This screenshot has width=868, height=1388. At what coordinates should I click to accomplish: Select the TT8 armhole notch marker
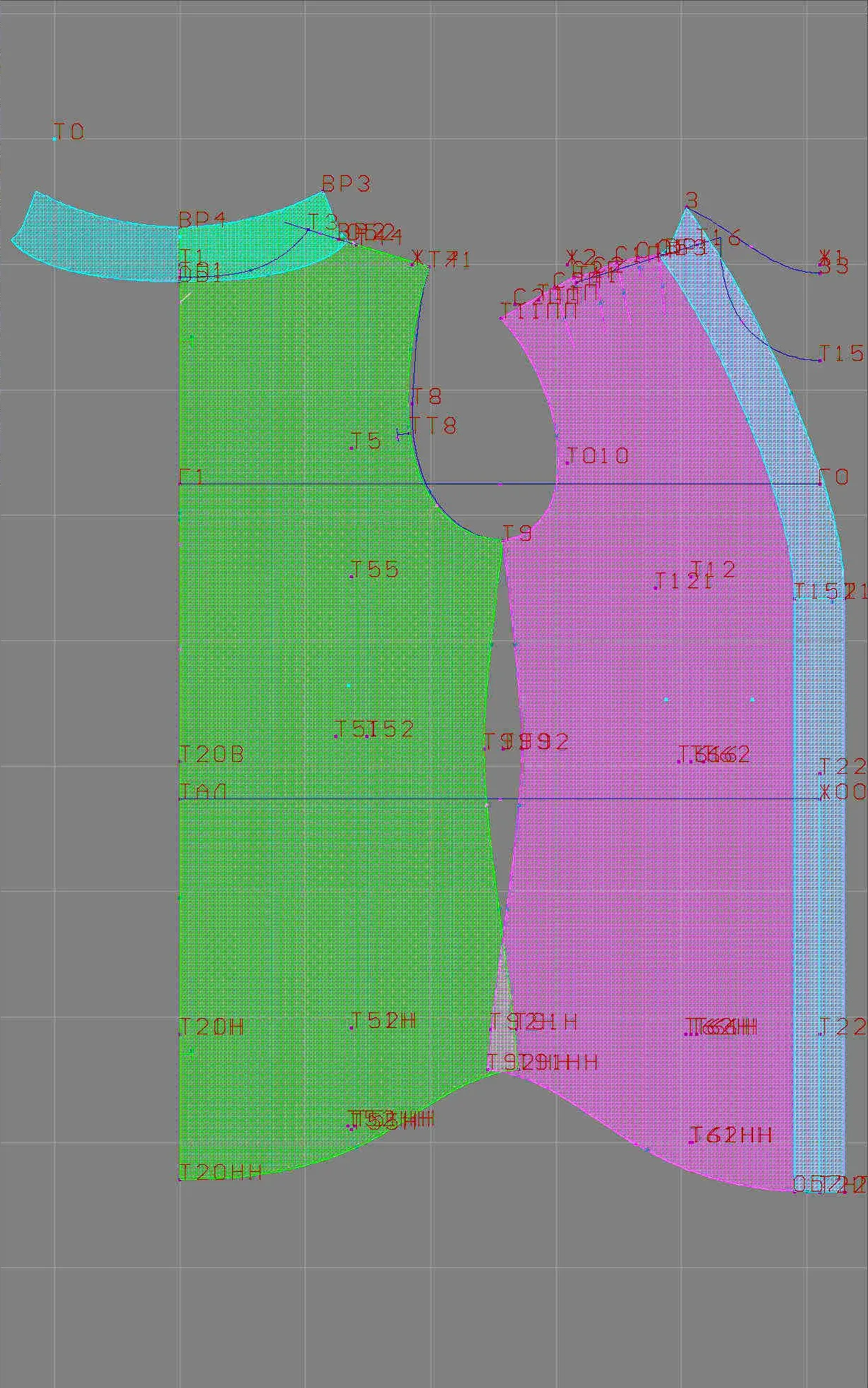pyautogui.click(x=403, y=434)
